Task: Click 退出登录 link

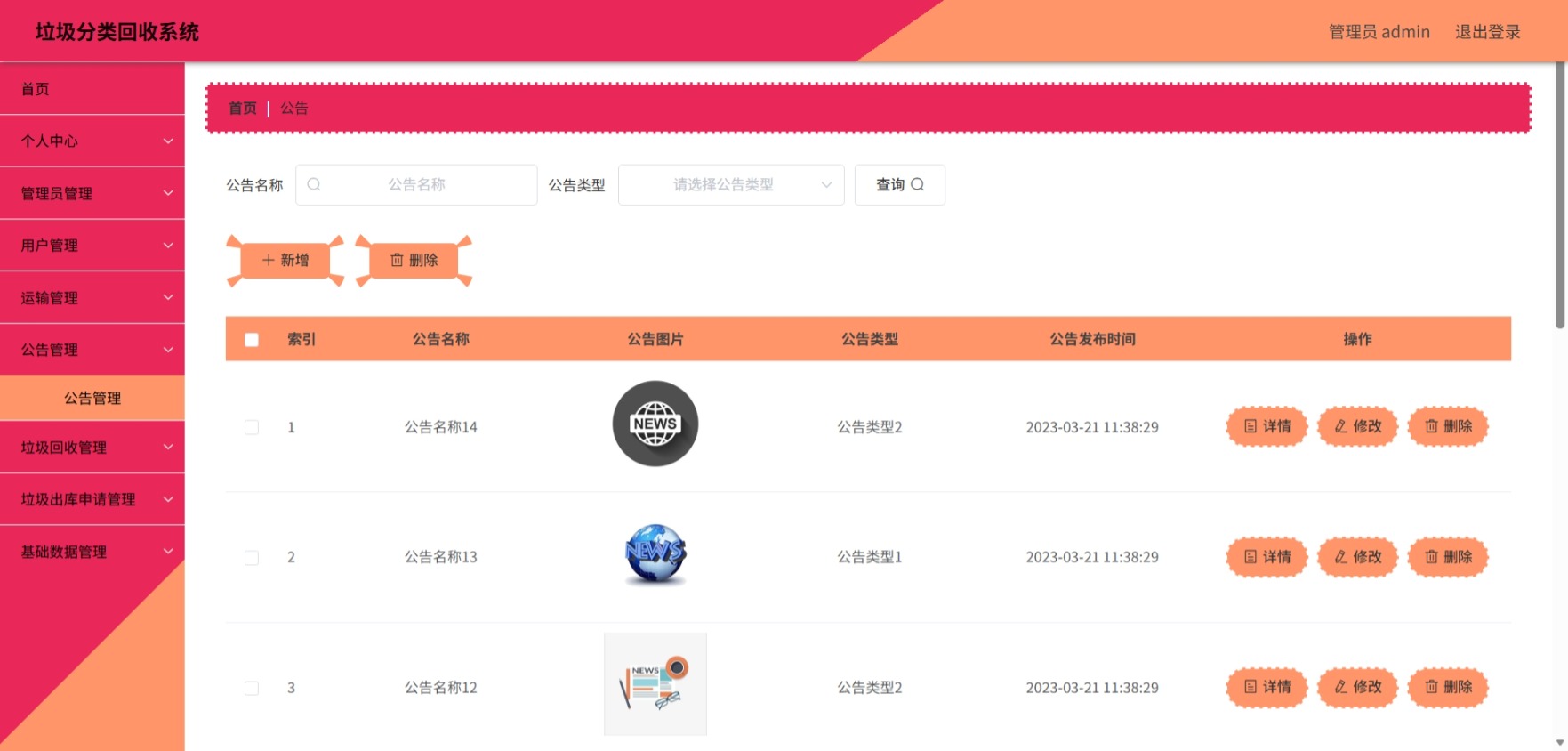Action: (x=1487, y=32)
